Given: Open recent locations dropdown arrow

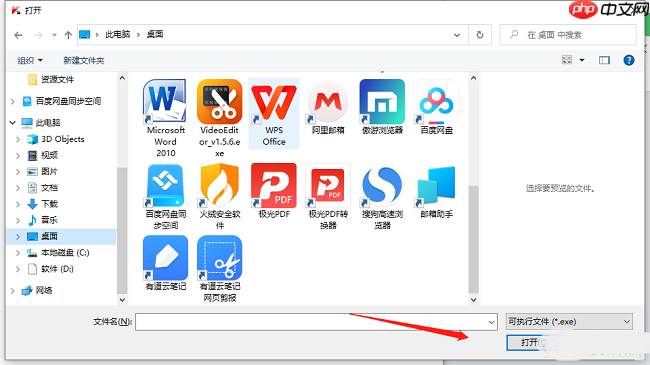Looking at the screenshot, I should [54, 35].
